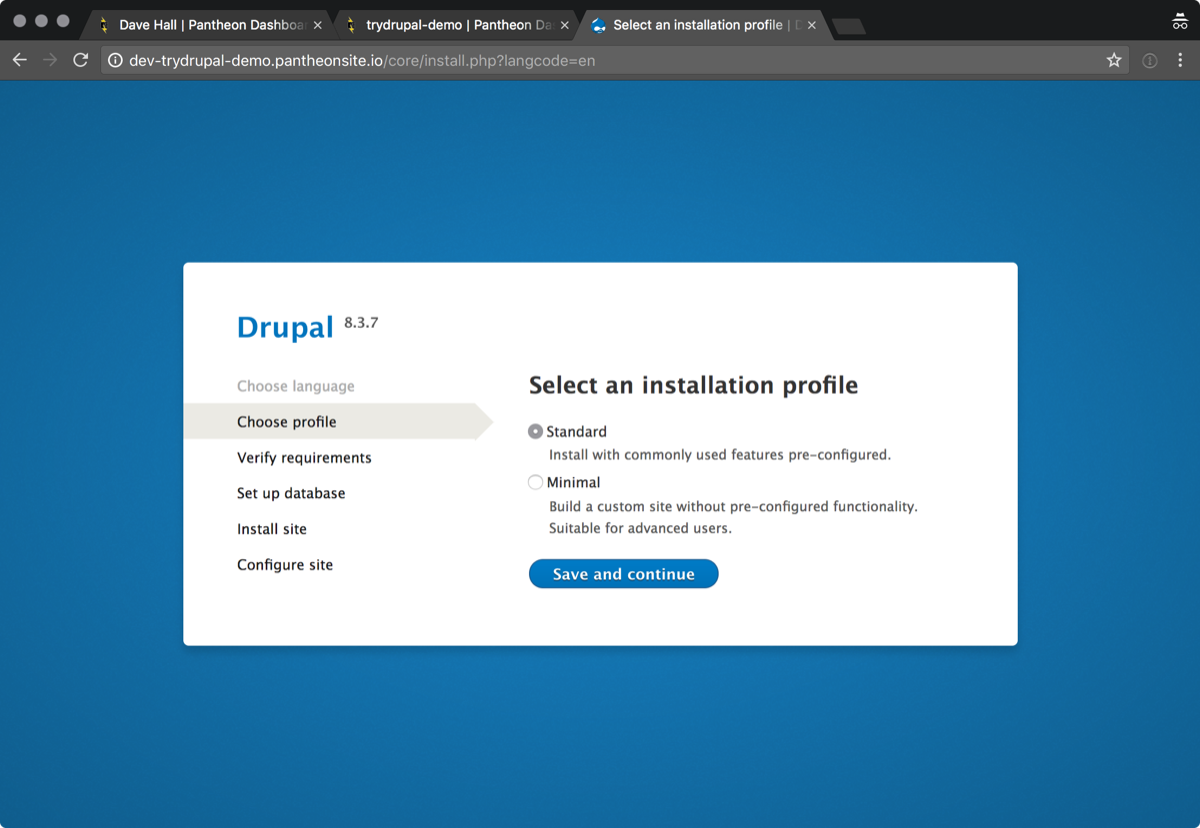The height and width of the screenshot is (828, 1200).
Task: Click the macOS zoom window button
Action: (64, 21)
